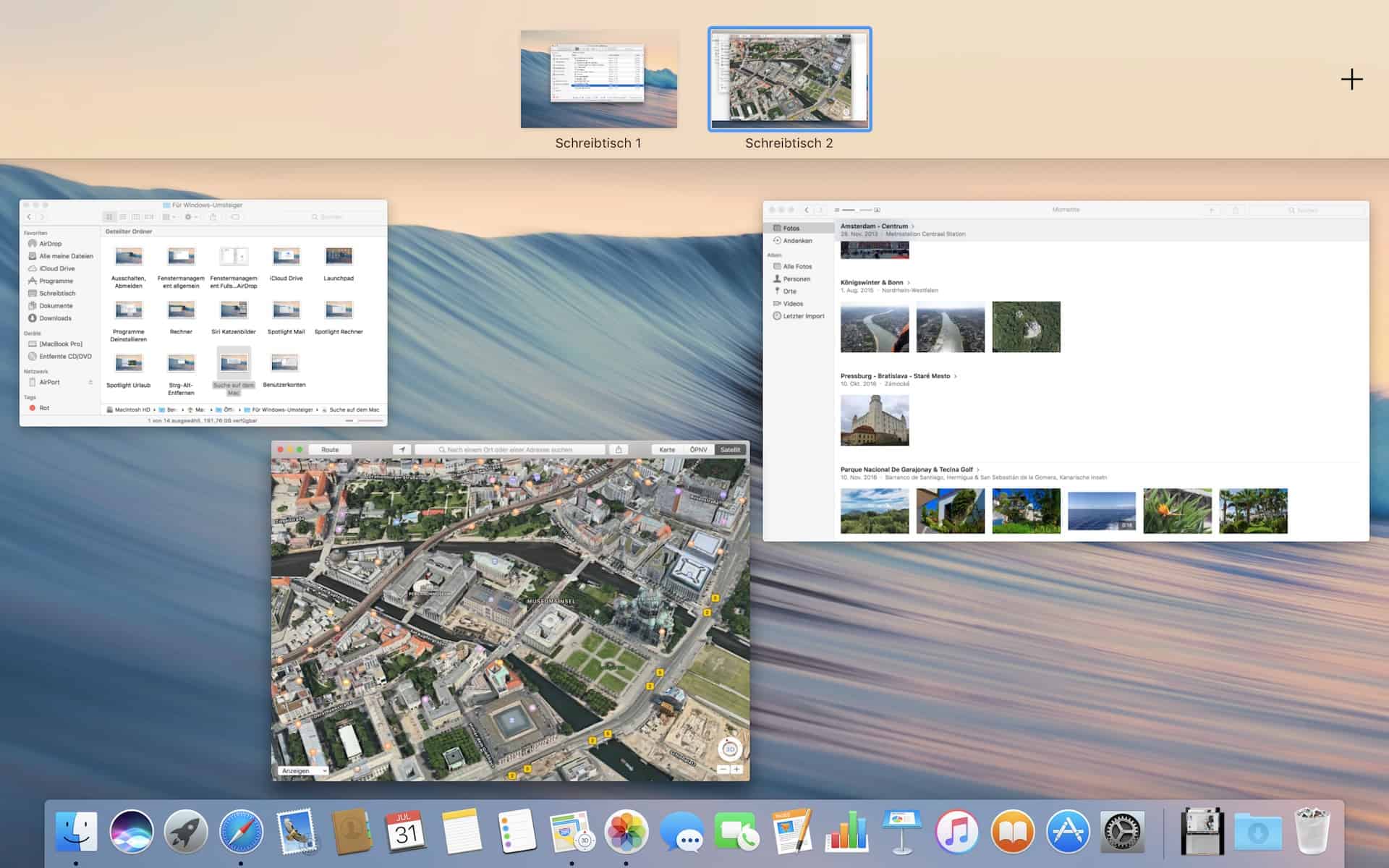Select Cover Flow view in Finder toolbar
The width and height of the screenshot is (1389, 868).
[149, 217]
